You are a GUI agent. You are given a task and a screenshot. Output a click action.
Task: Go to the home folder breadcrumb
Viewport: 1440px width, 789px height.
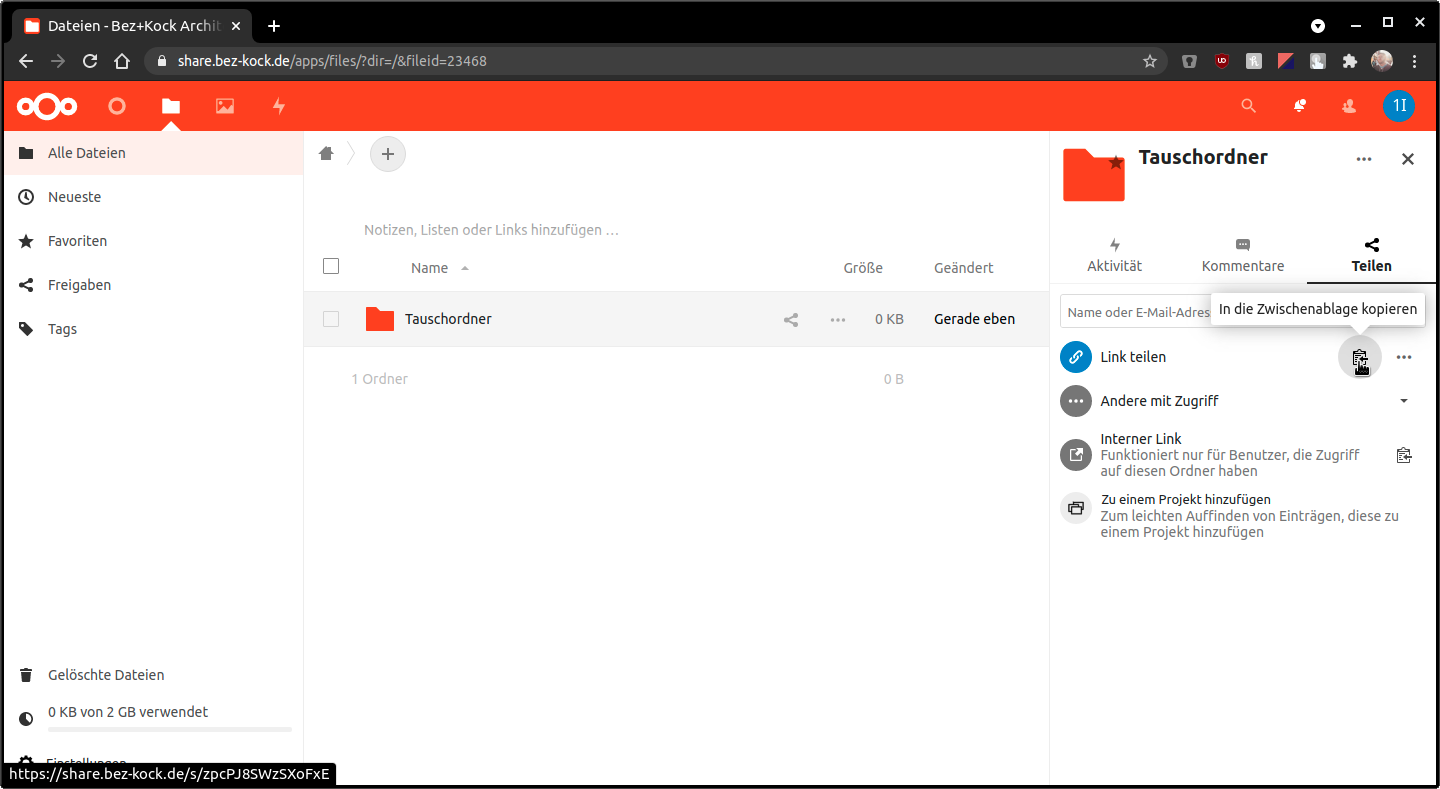pos(326,154)
